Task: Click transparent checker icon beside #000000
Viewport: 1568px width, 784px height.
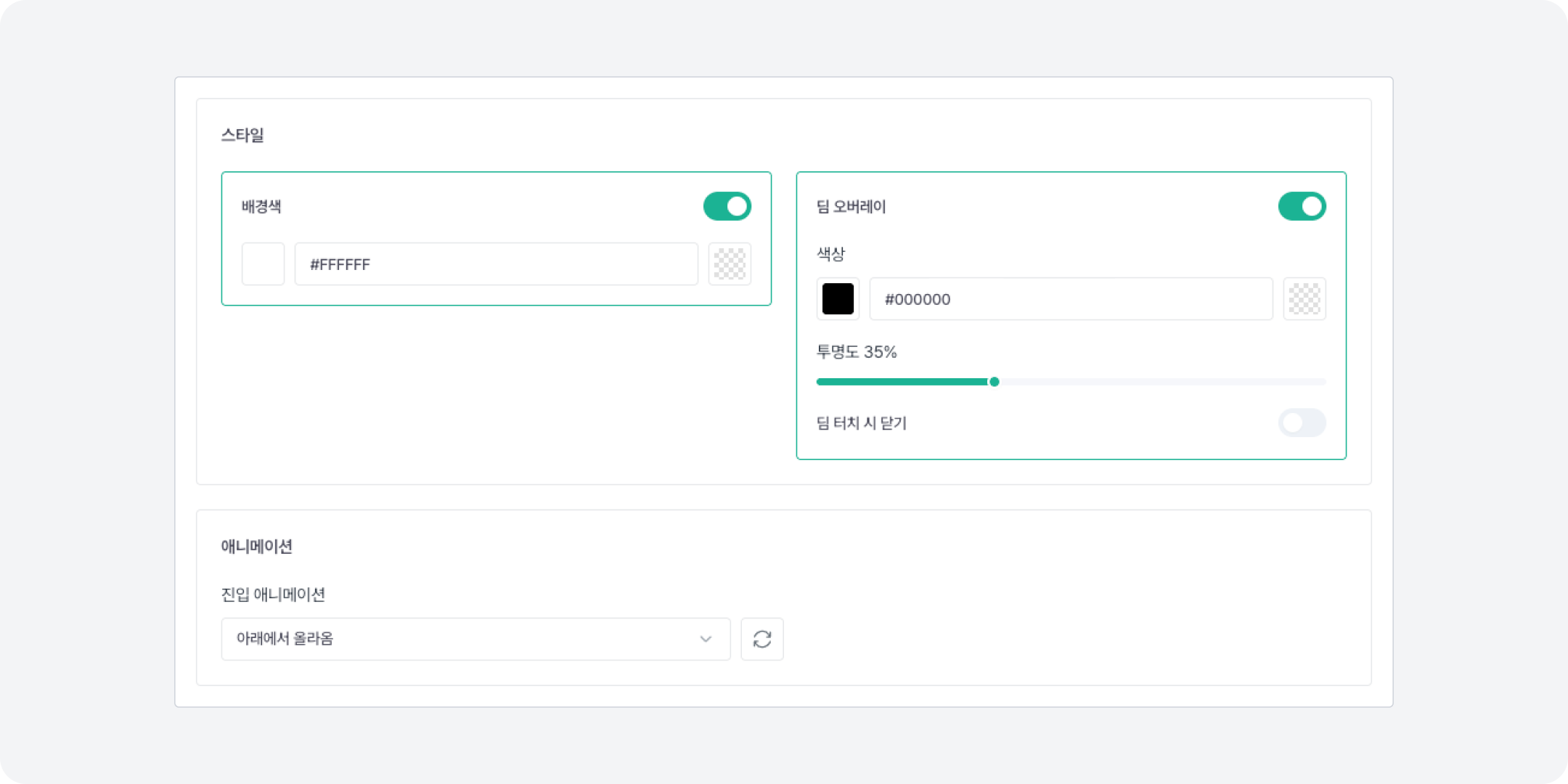Action: click(1304, 299)
